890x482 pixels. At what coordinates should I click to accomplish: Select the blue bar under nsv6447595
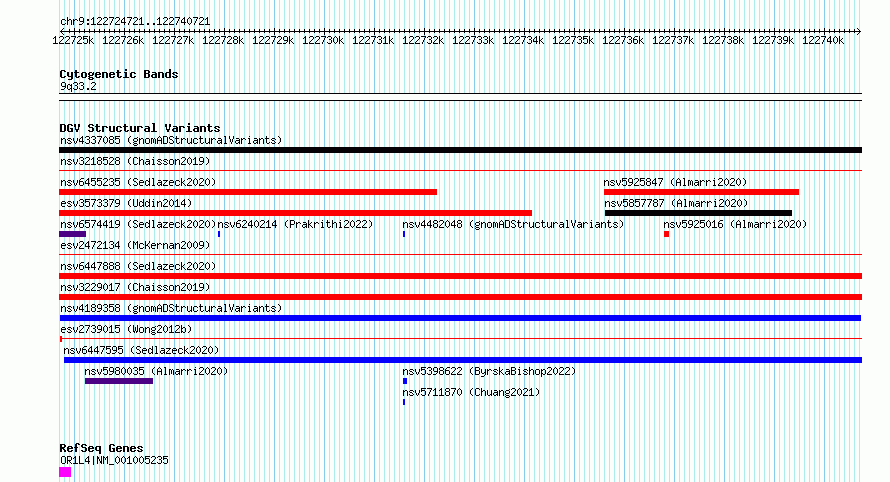(463, 361)
